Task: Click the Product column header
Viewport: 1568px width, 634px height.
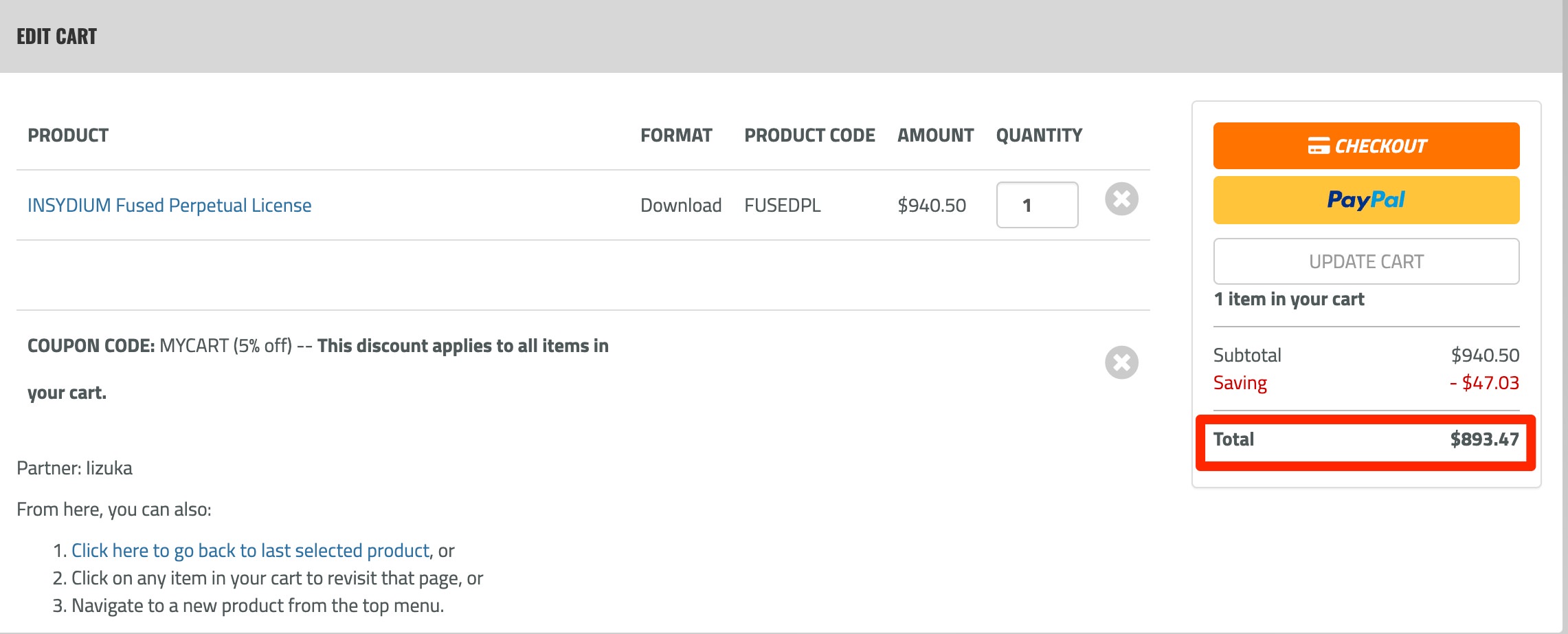Action: point(68,135)
